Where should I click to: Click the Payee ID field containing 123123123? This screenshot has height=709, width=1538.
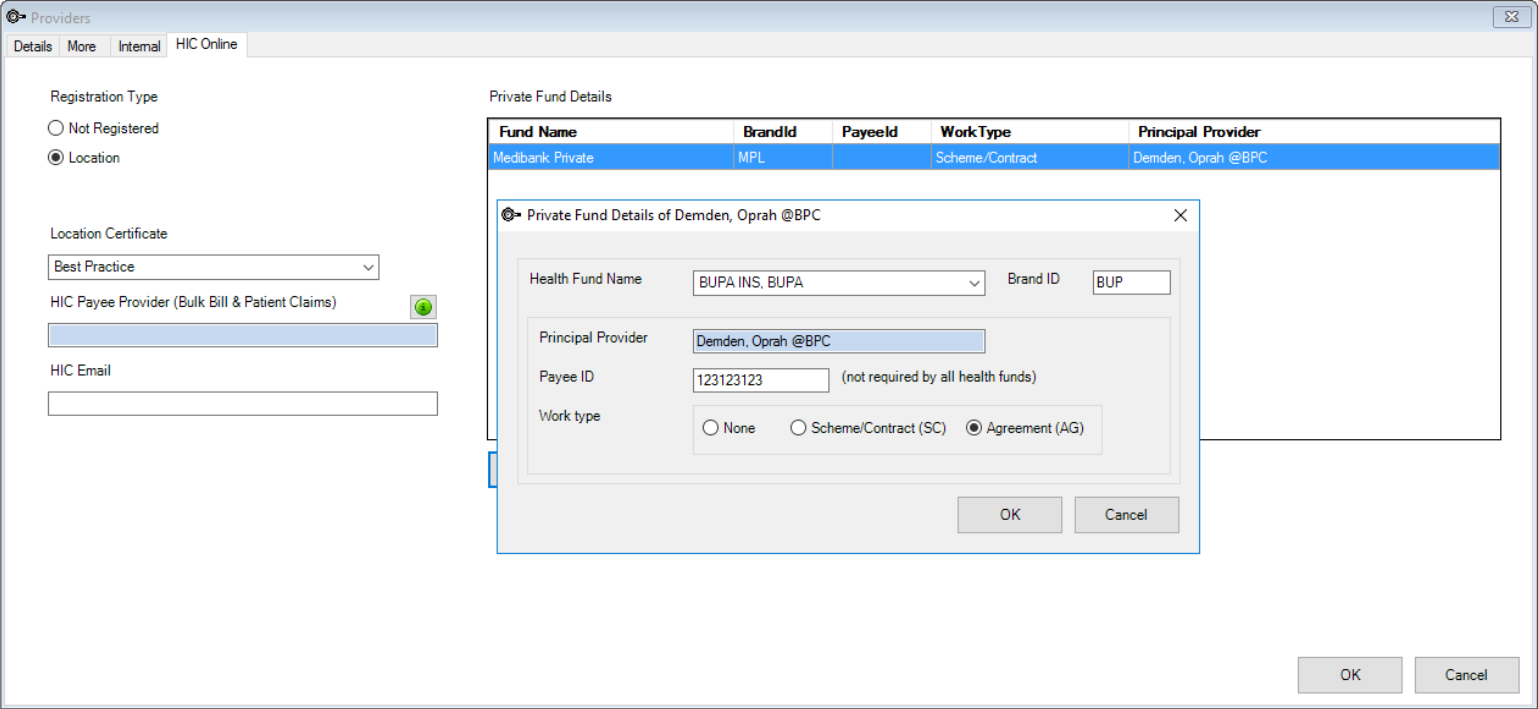tap(761, 381)
